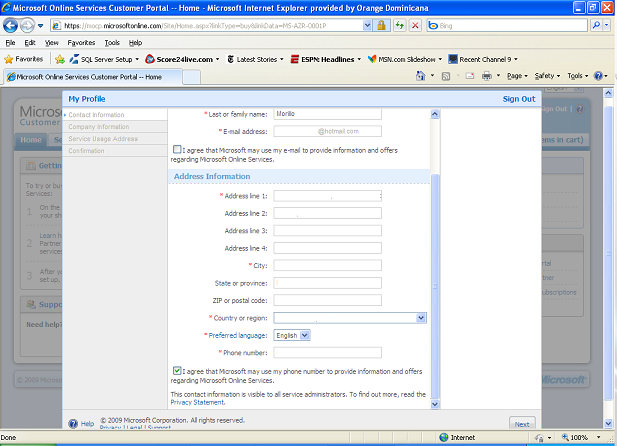Click the form scrollbar down arrow
This screenshot has height=446, width=617.
pyautogui.click(x=435, y=404)
